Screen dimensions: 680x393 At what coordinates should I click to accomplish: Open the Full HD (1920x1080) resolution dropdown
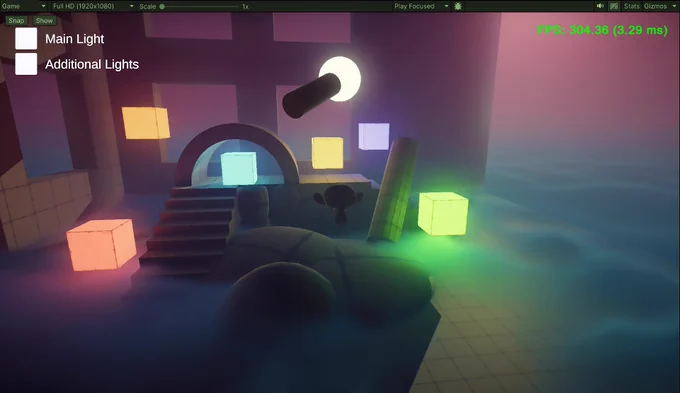[92, 6]
